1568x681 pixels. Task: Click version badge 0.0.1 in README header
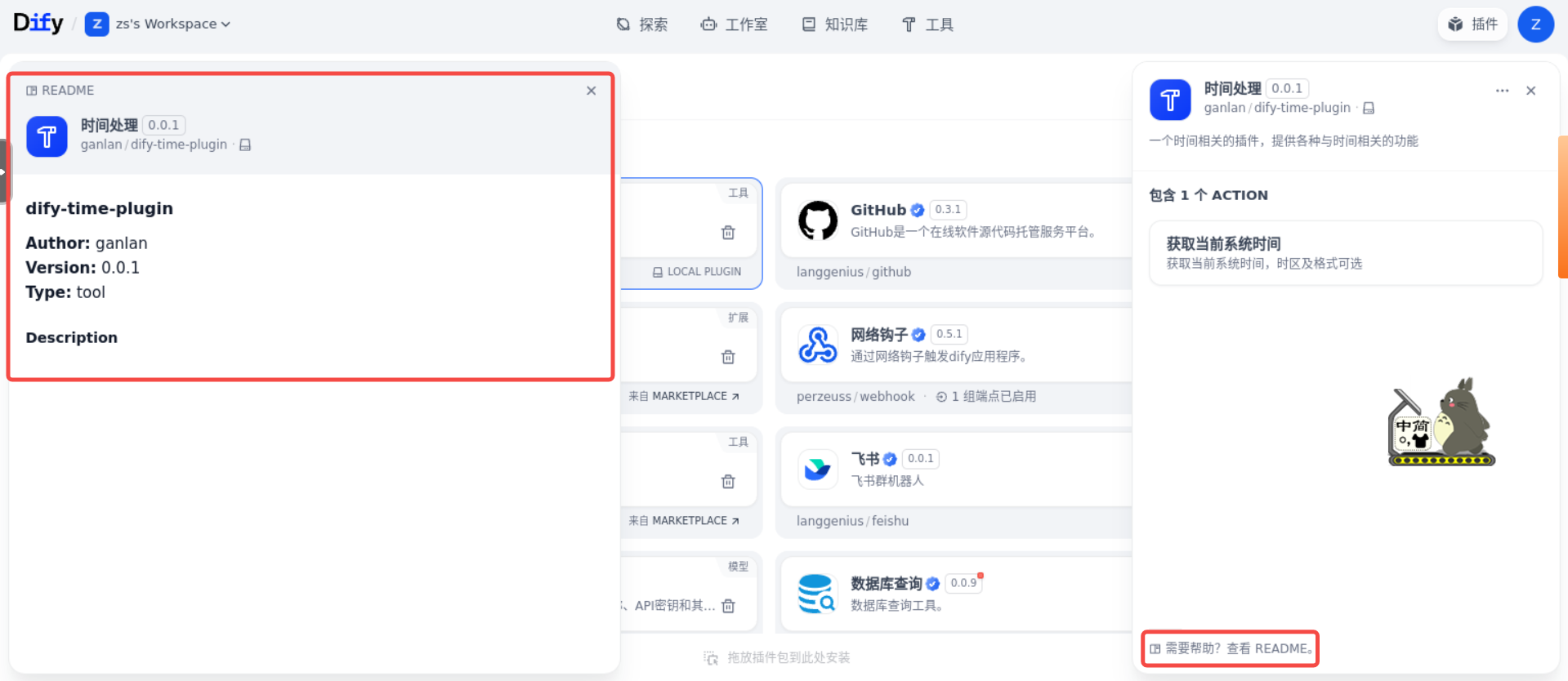coord(163,125)
